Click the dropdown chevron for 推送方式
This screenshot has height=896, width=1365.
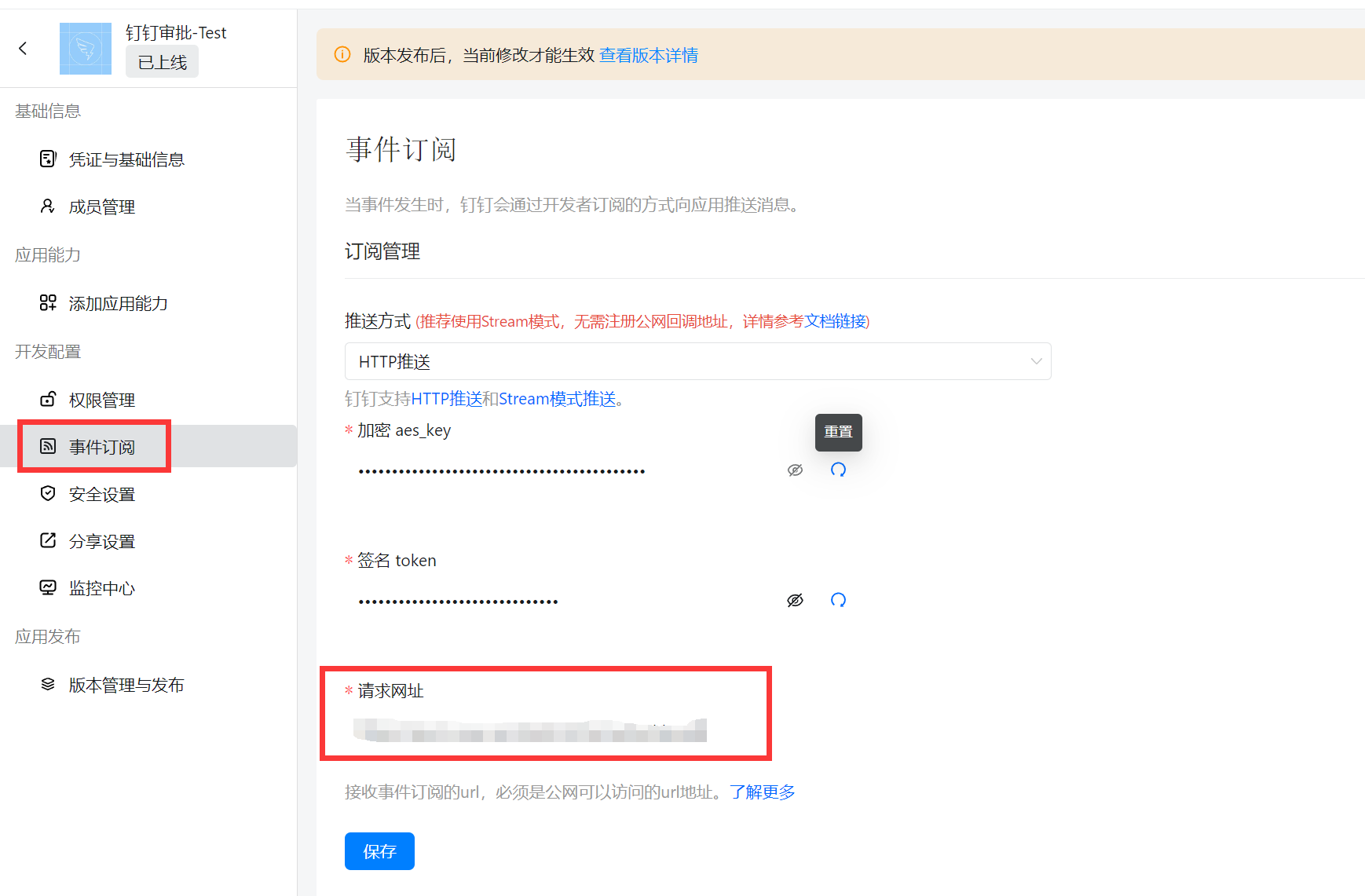tap(1036, 361)
